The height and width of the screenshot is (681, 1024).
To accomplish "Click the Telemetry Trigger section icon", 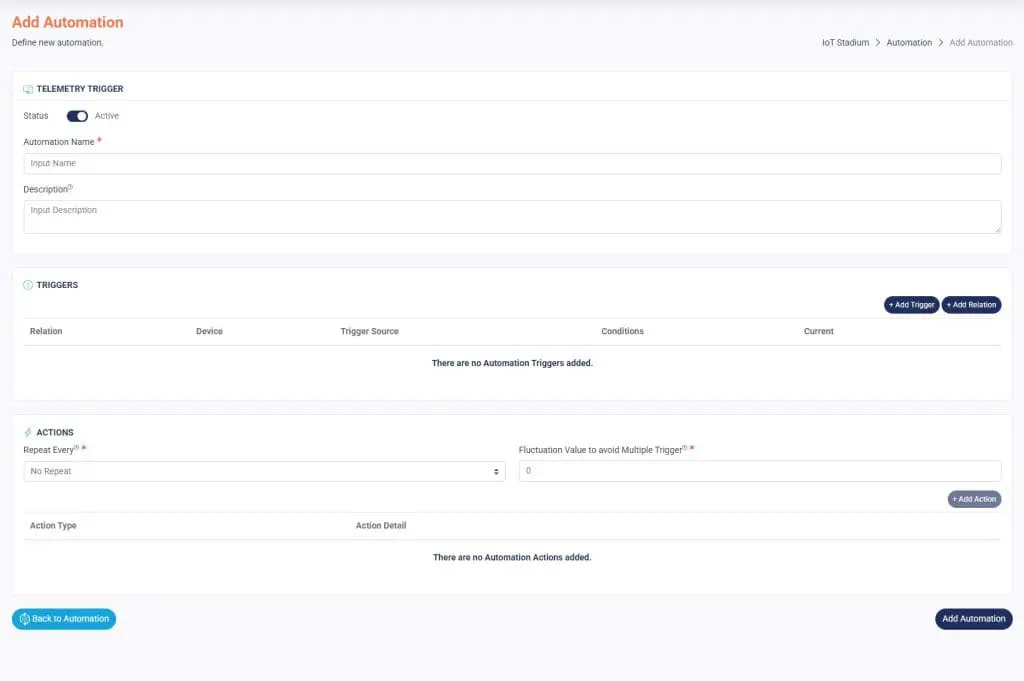I will coord(28,89).
